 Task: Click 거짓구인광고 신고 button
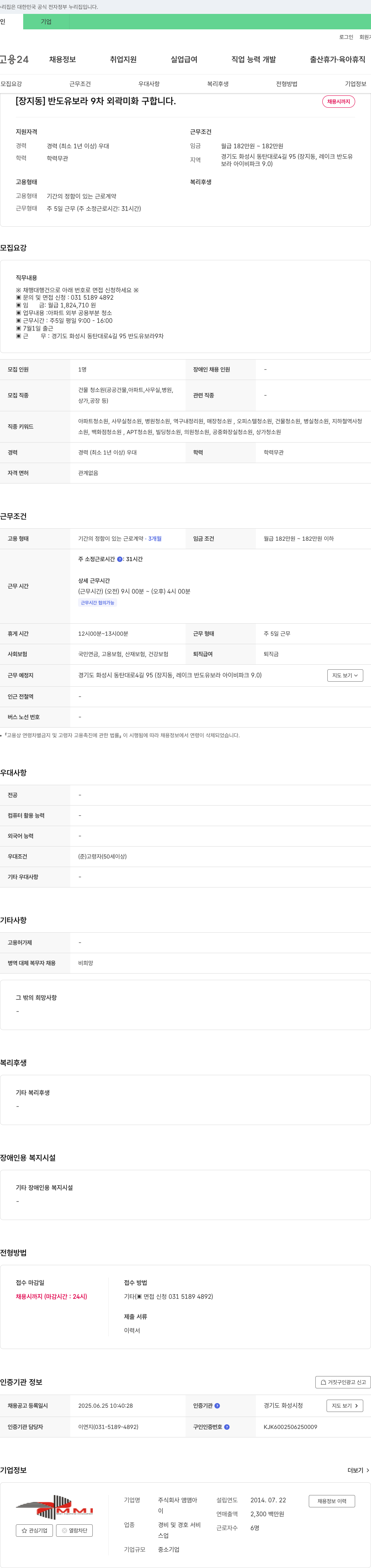pyautogui.click(x=342, y=1382)
